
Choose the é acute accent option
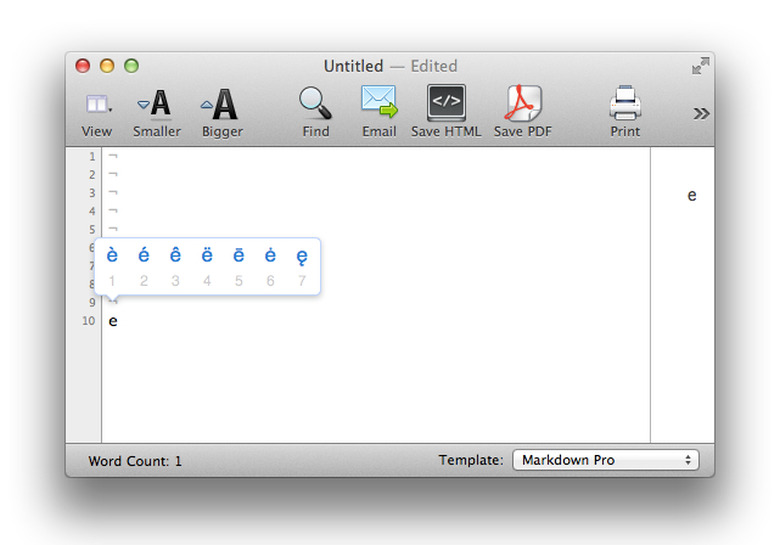click(144, 255)
